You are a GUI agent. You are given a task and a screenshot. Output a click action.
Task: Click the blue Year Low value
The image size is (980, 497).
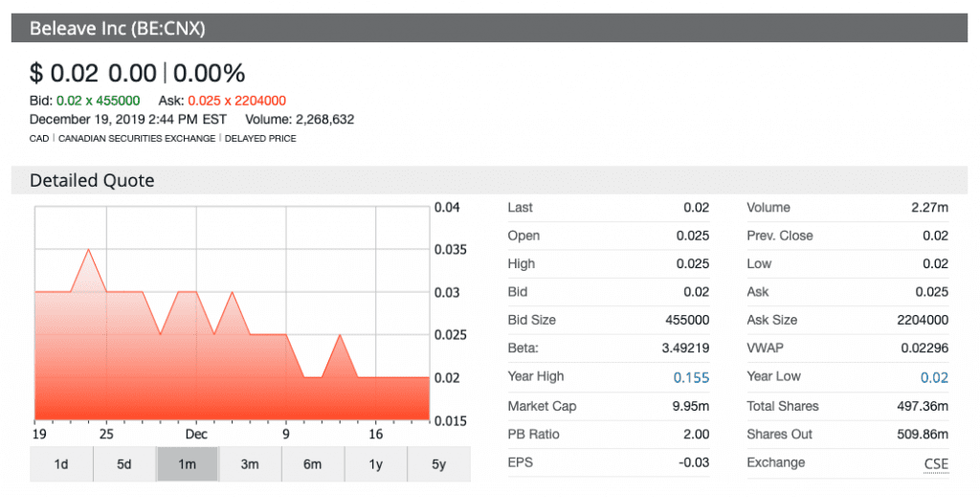coord(934,377)
